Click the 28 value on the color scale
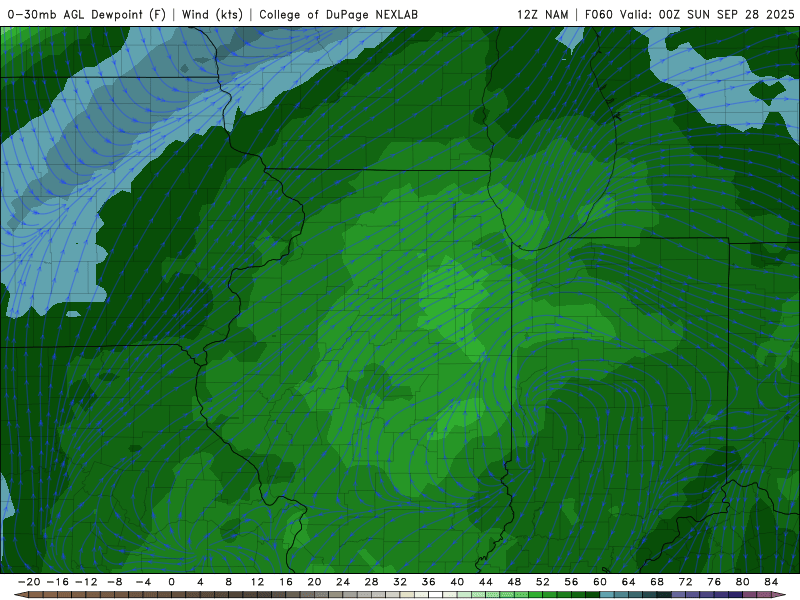800x600 pixels. (371, 582)
